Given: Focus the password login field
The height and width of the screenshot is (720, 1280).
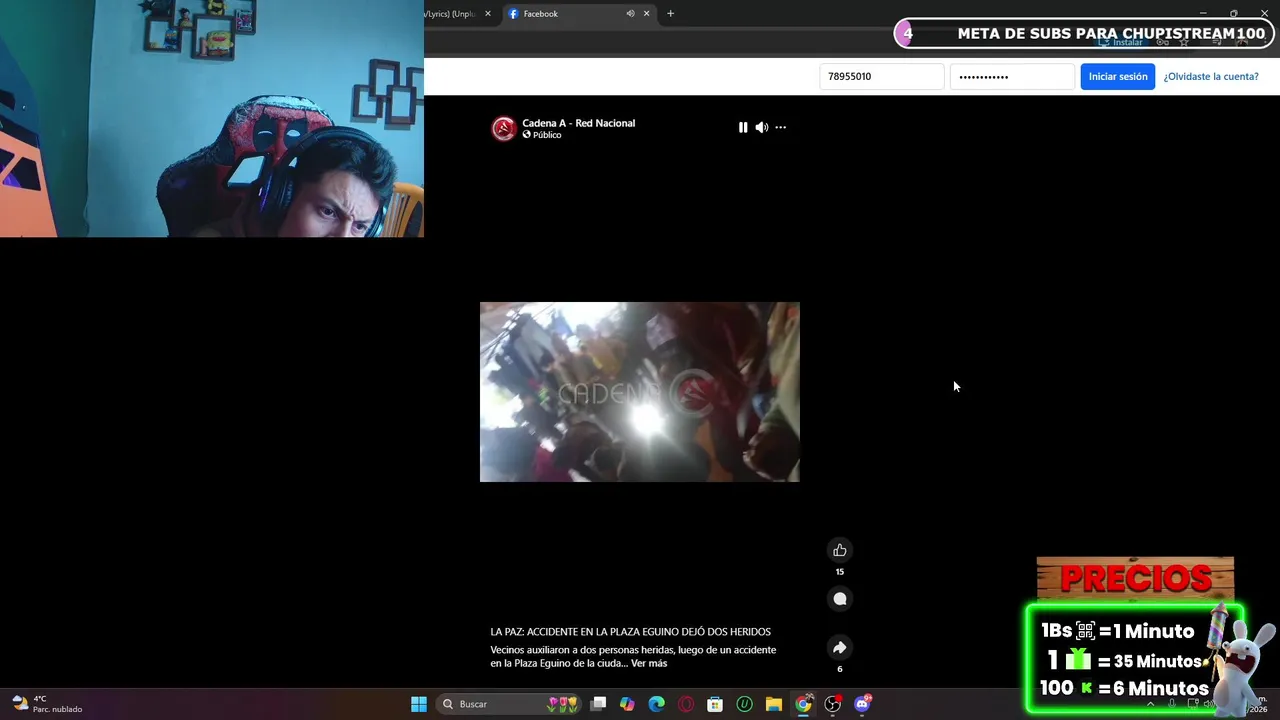Looking at the screenshot, I should [1012, 77].
